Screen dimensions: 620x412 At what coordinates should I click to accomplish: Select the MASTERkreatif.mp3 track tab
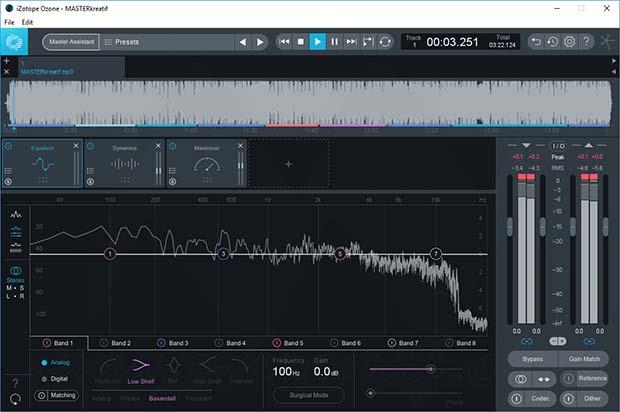(71, 67)
